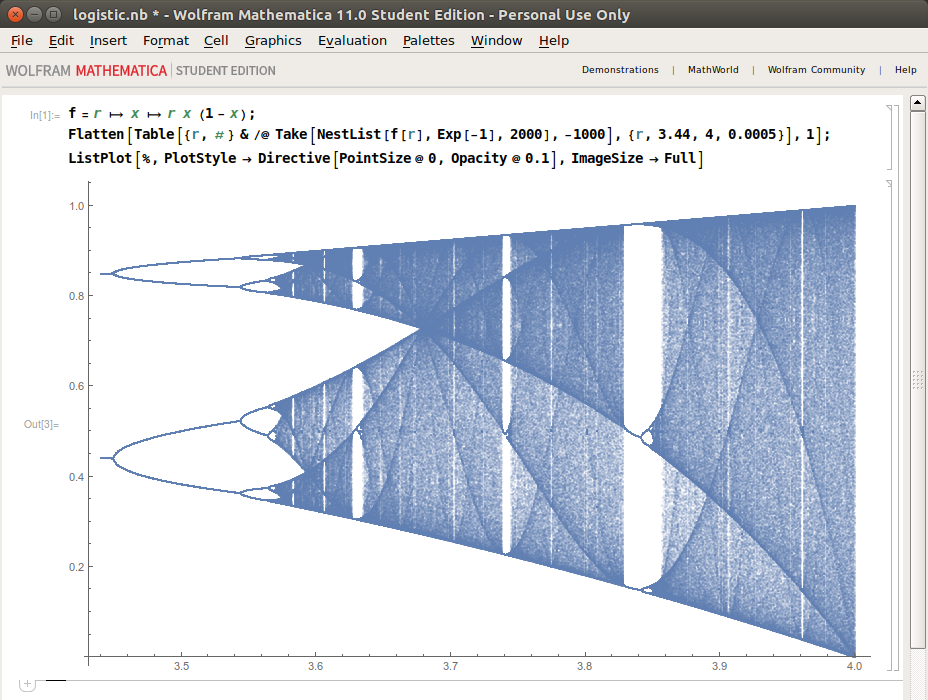Select the In[1] input cell bracket

890,137
